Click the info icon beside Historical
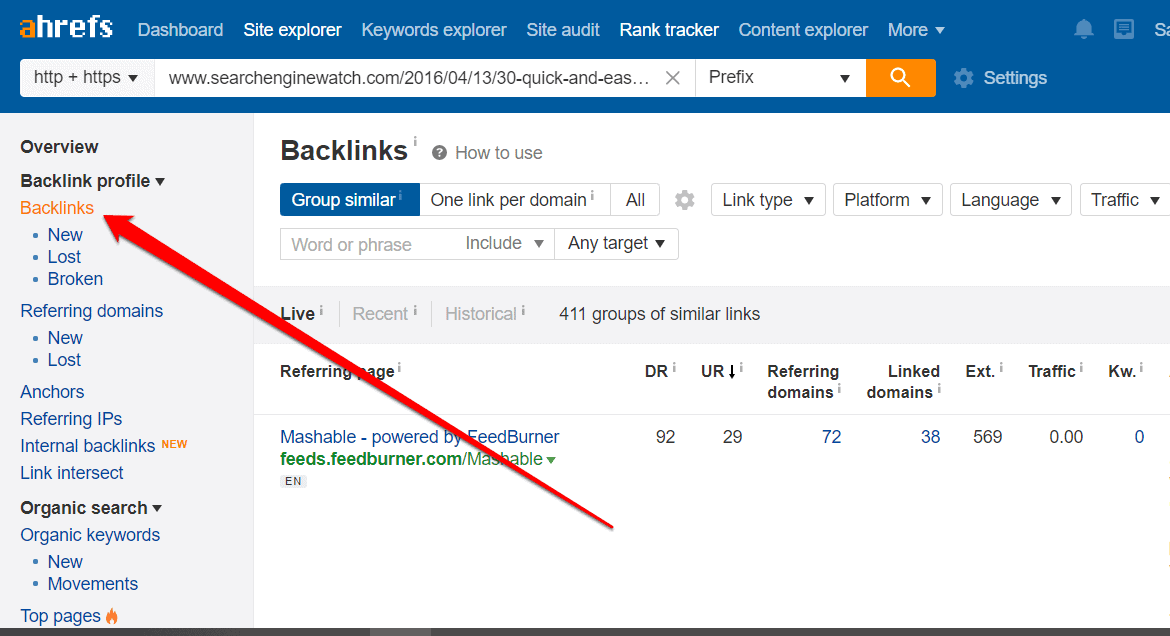This screenshot has height=636, width=1170. pos(523,310)
